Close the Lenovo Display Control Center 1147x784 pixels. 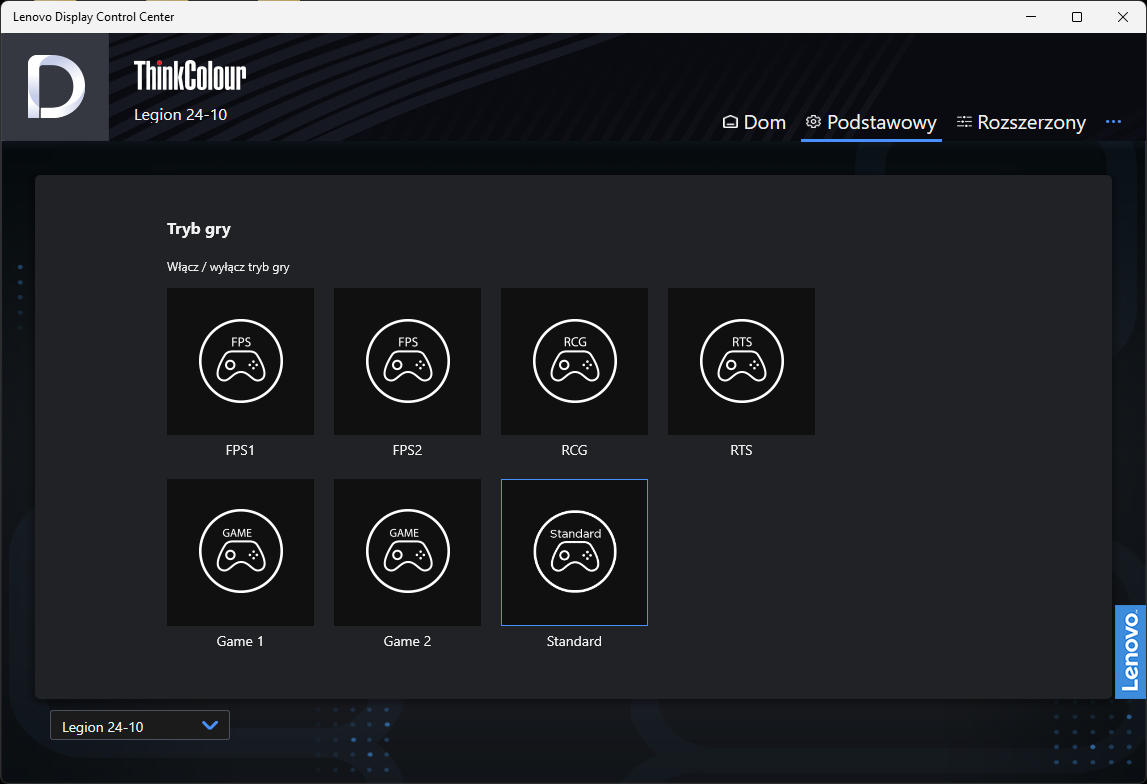pos(1122,17)
